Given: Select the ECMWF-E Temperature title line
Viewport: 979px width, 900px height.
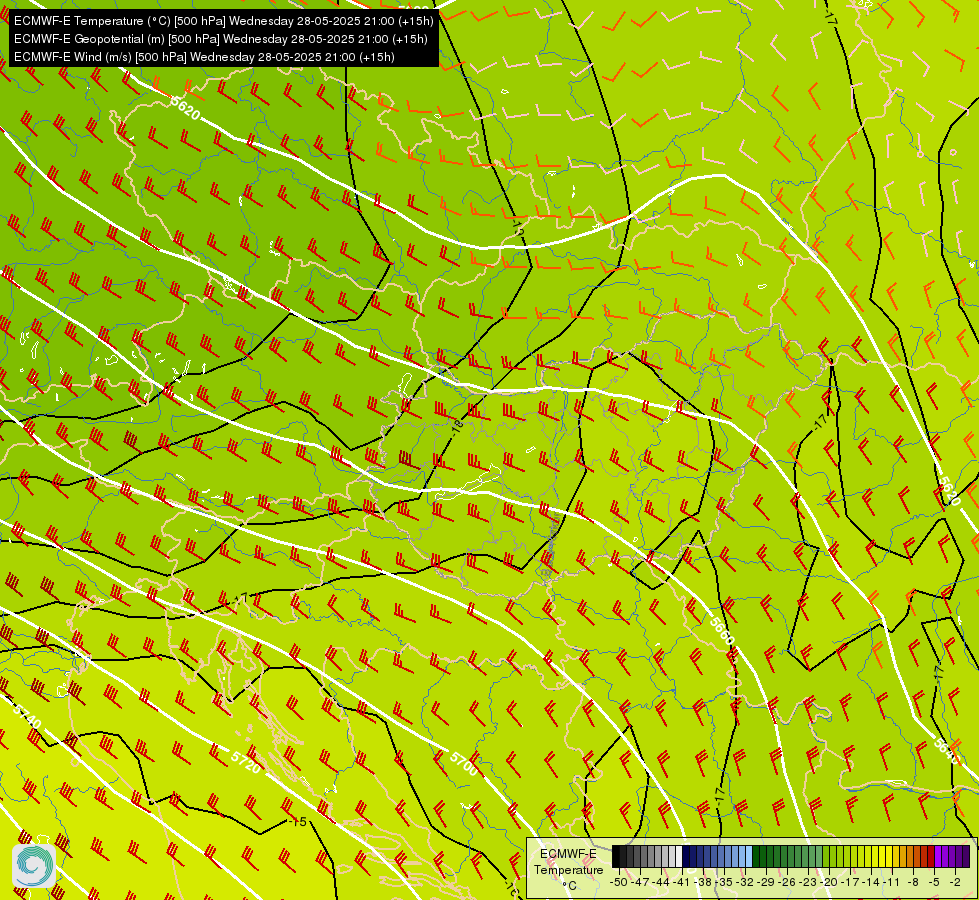Looking at the screenshot, I should pyautogui.click(x=224, y=21).
